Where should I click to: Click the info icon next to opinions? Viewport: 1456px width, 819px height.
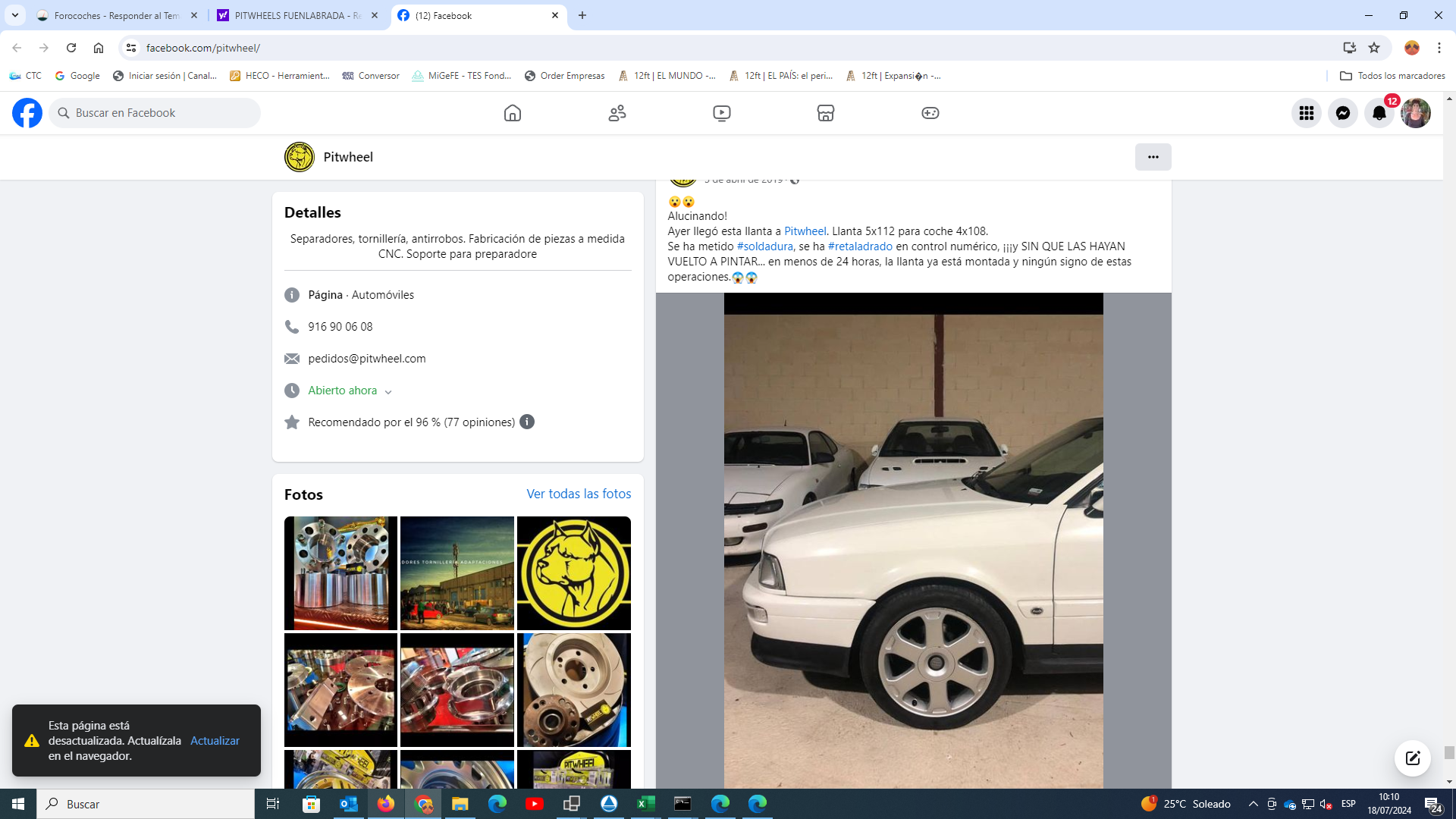click(527, 422)
